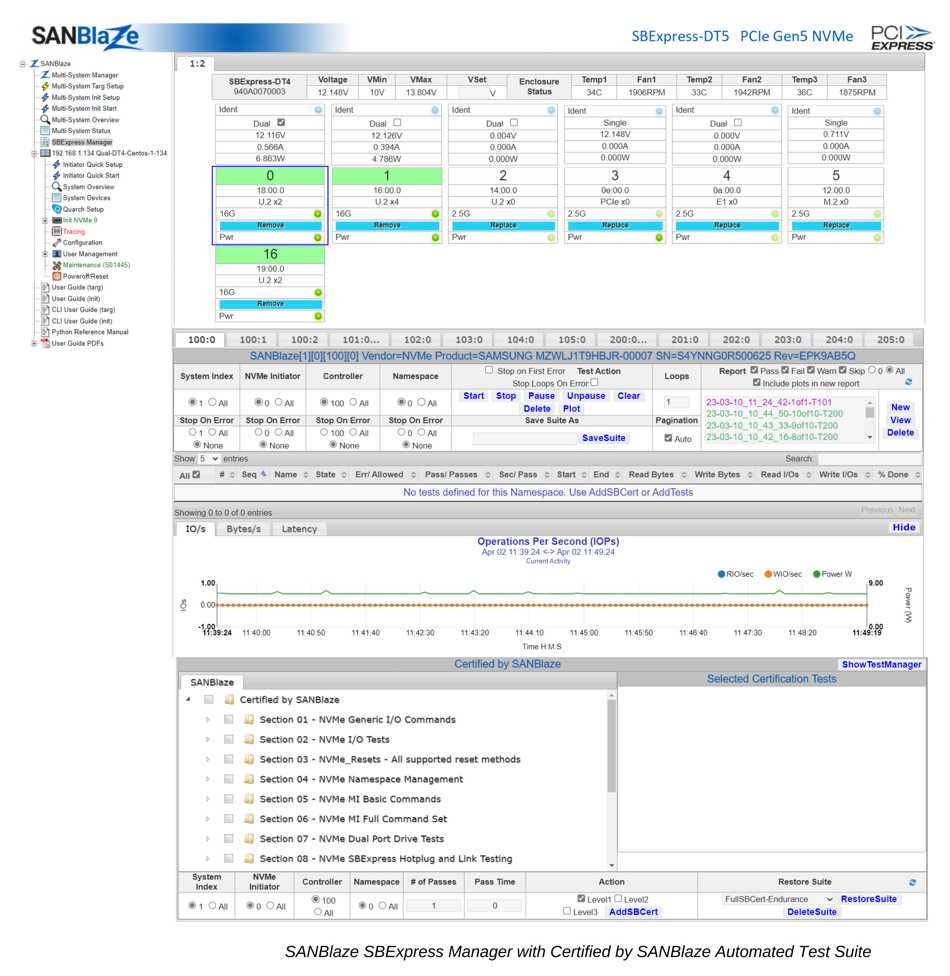Click the green Pwr LED for slot 1
The image size is (950, 976).
(x=435, y=237)
